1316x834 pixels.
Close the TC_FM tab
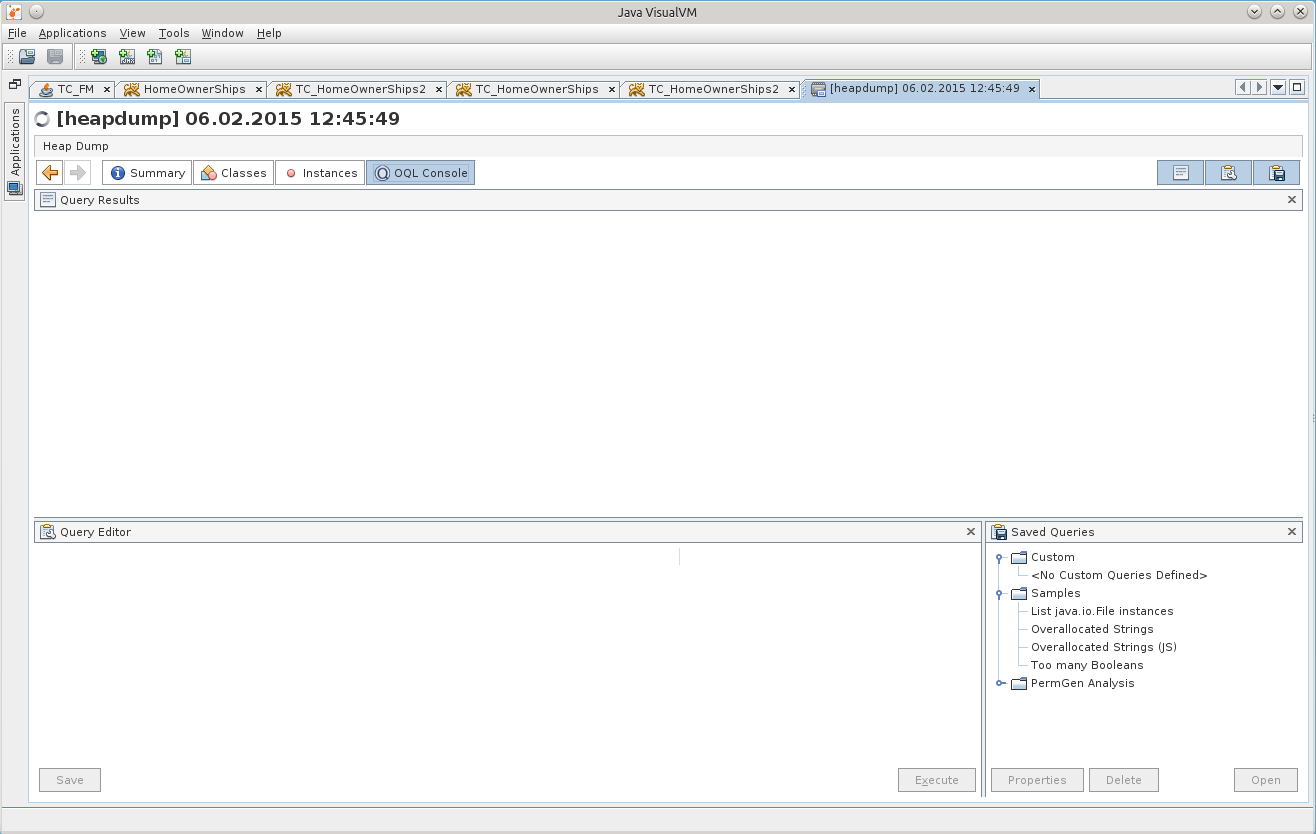point(107,90)
